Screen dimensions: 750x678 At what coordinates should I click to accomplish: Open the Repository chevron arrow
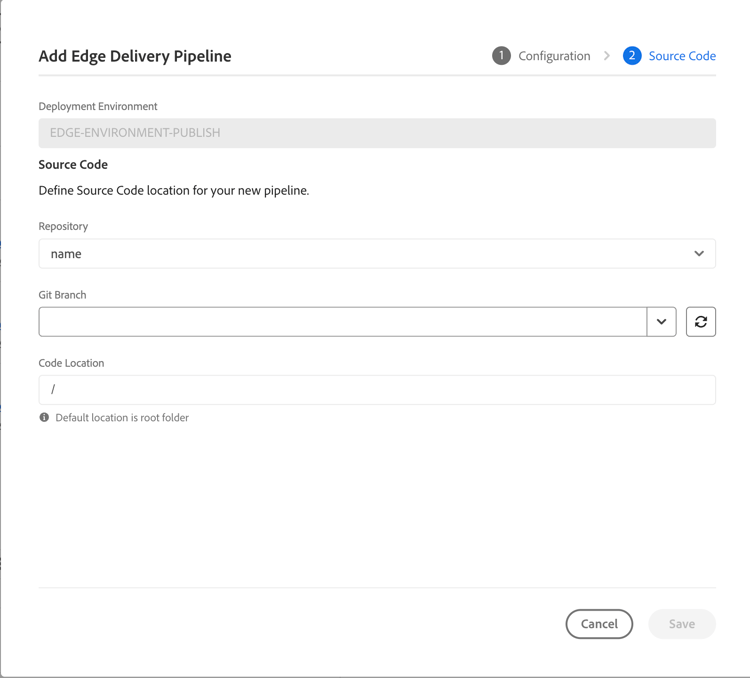pos(699,254)
